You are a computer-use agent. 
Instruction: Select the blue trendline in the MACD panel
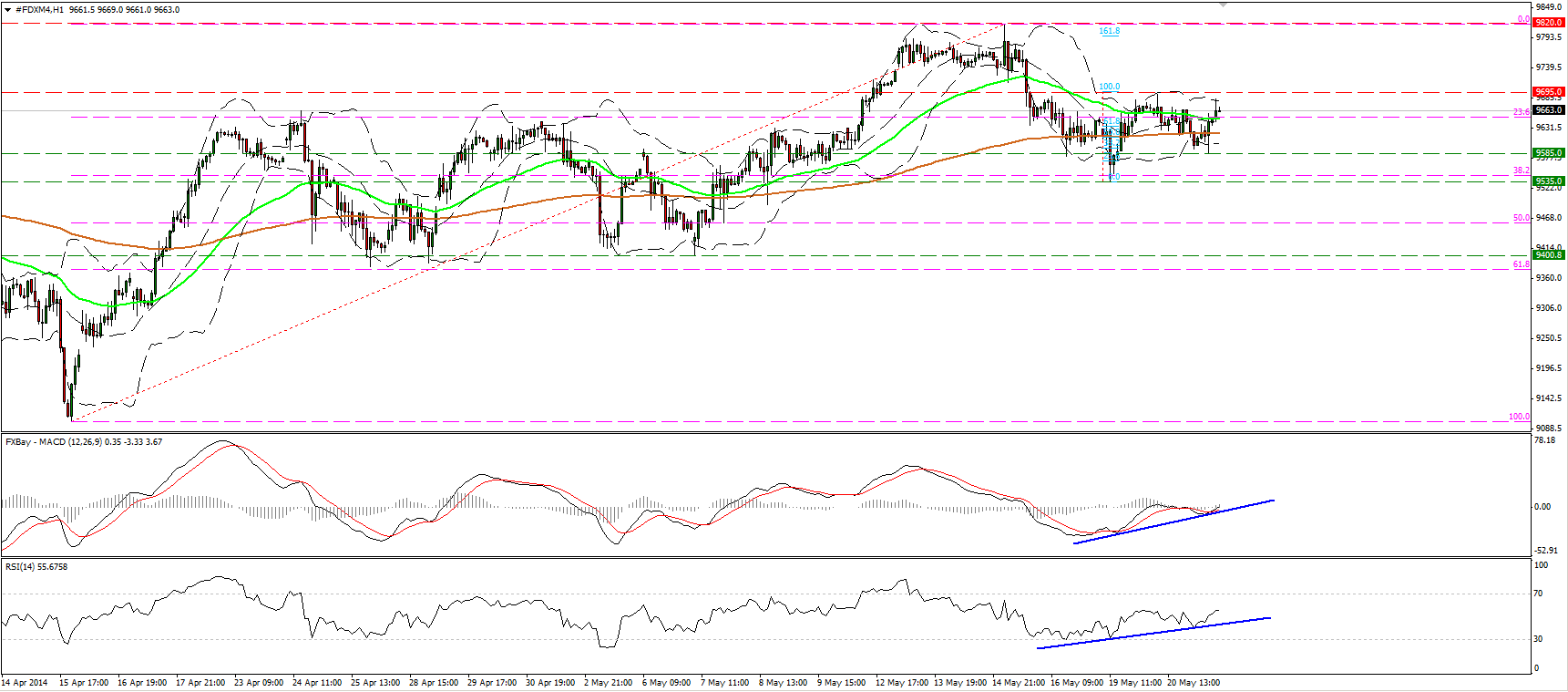1173,522
